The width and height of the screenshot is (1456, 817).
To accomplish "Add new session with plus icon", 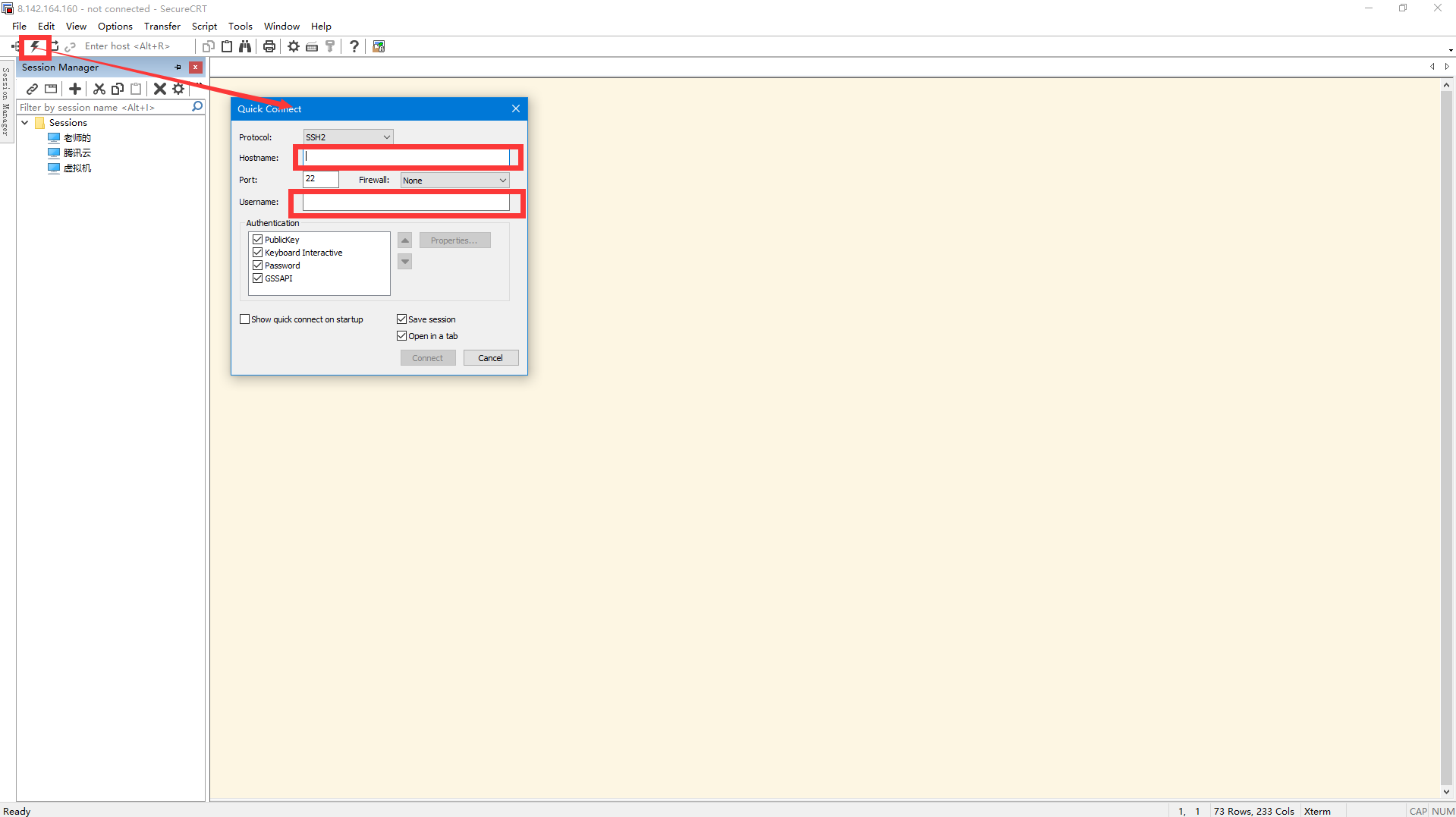I will (75, 89).
